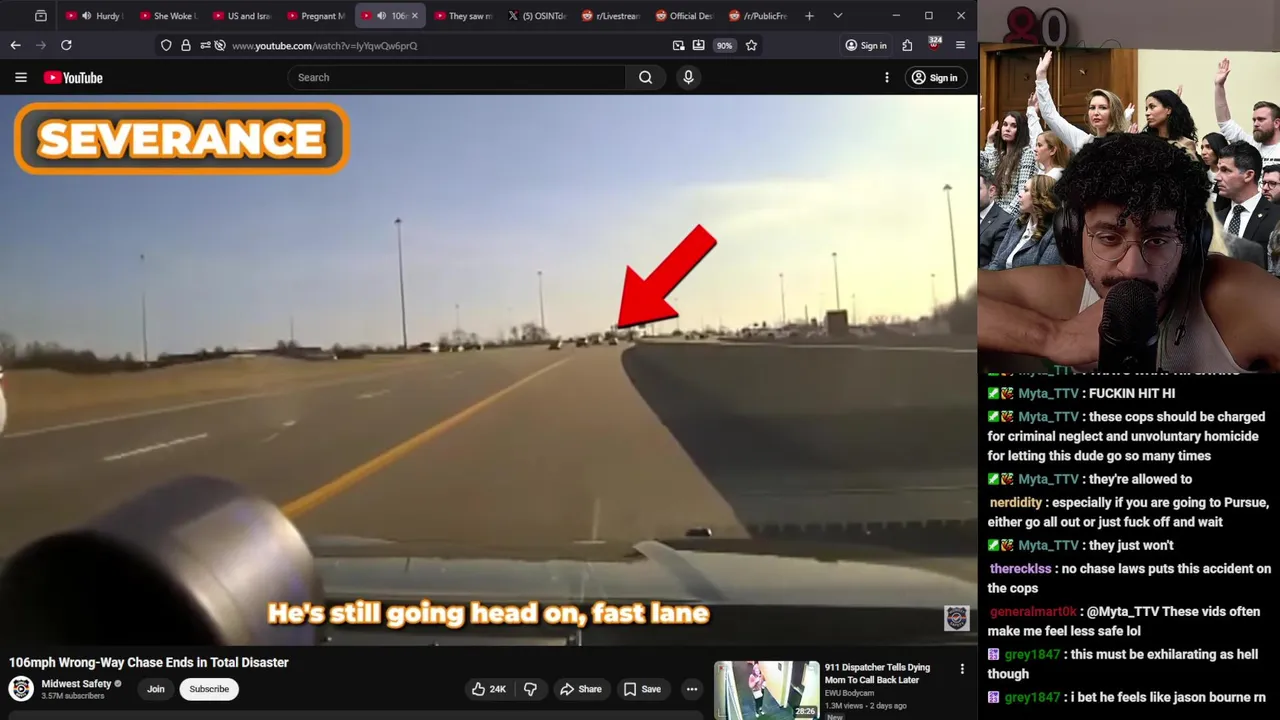Click '3.57M subscribers' text

(x=72, y=696)
